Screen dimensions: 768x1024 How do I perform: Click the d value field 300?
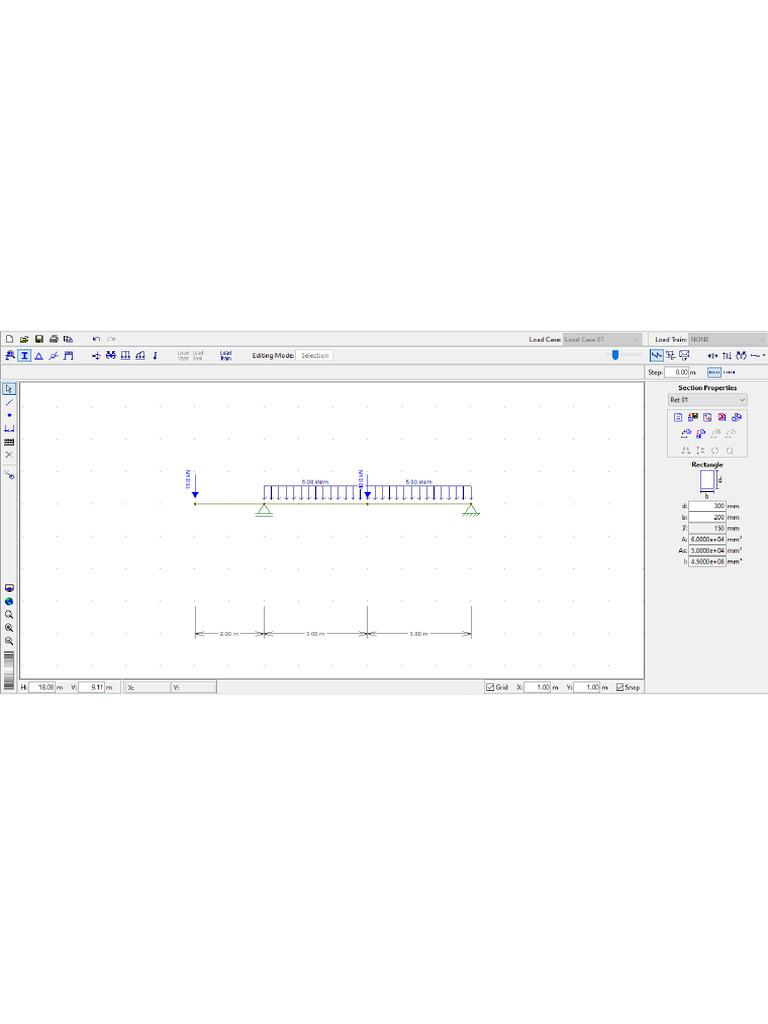pyautogui.click(x=707, y=506)
